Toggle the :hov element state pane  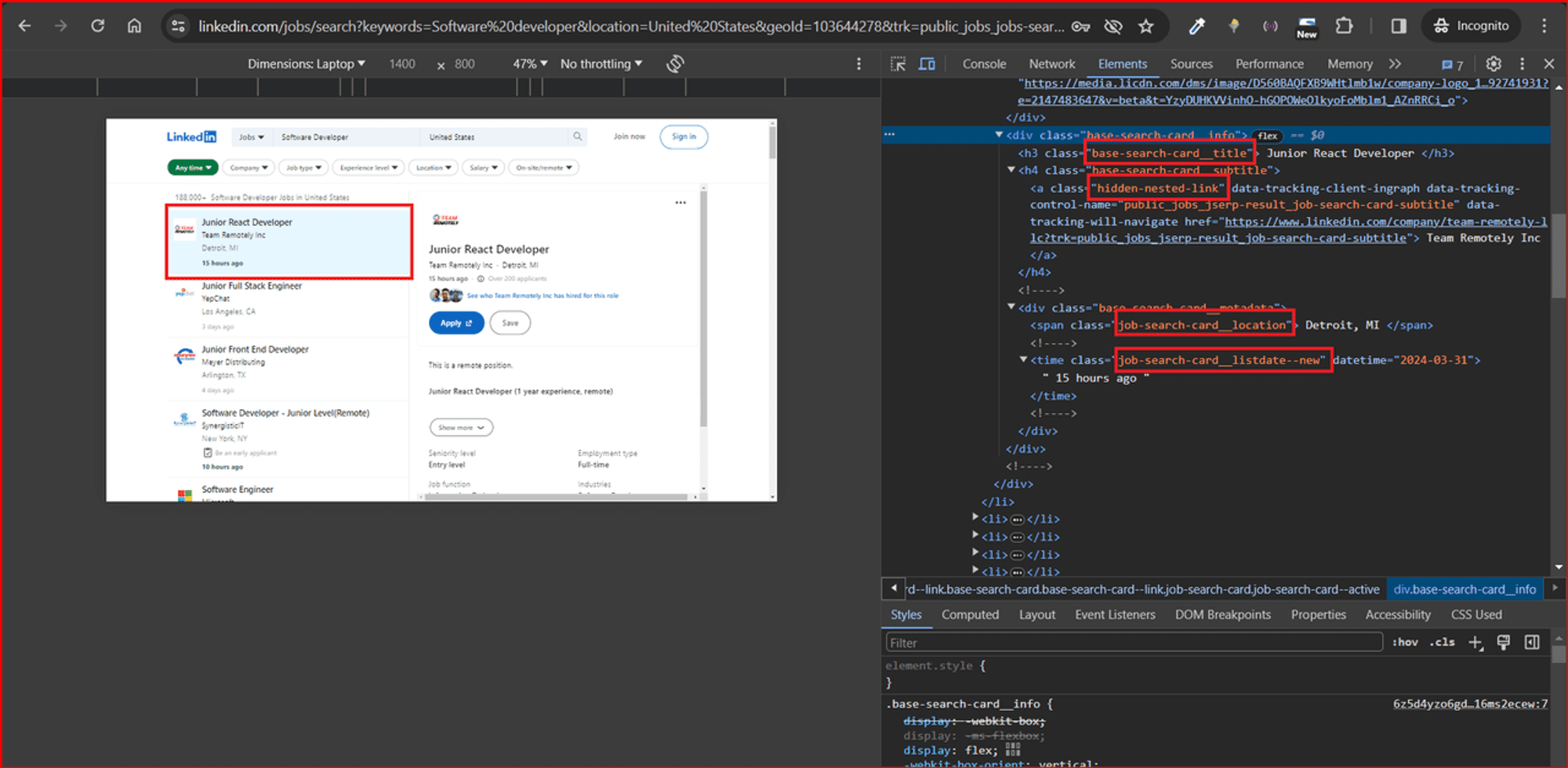[x=1405, y=642]
